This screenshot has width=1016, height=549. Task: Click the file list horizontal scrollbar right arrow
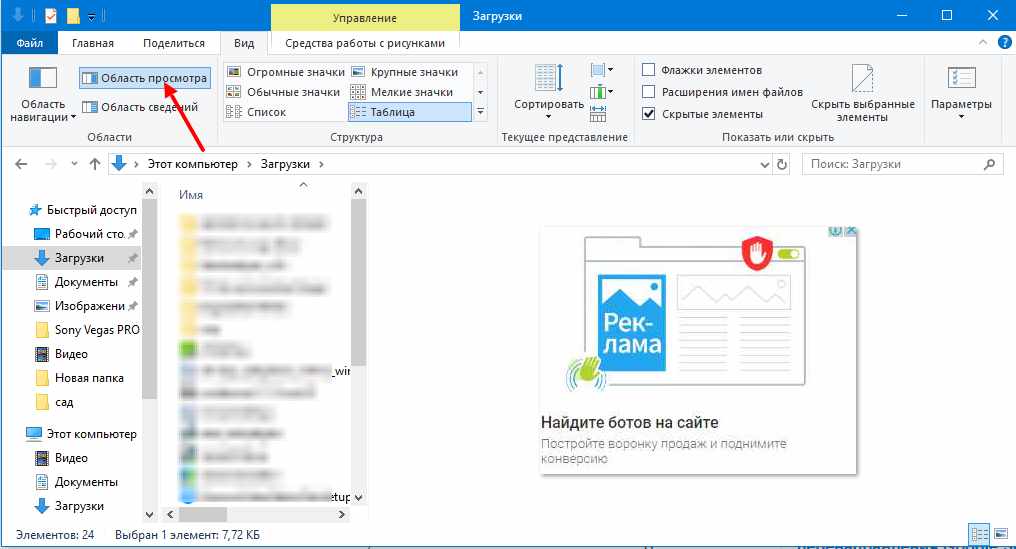[341, 515]
